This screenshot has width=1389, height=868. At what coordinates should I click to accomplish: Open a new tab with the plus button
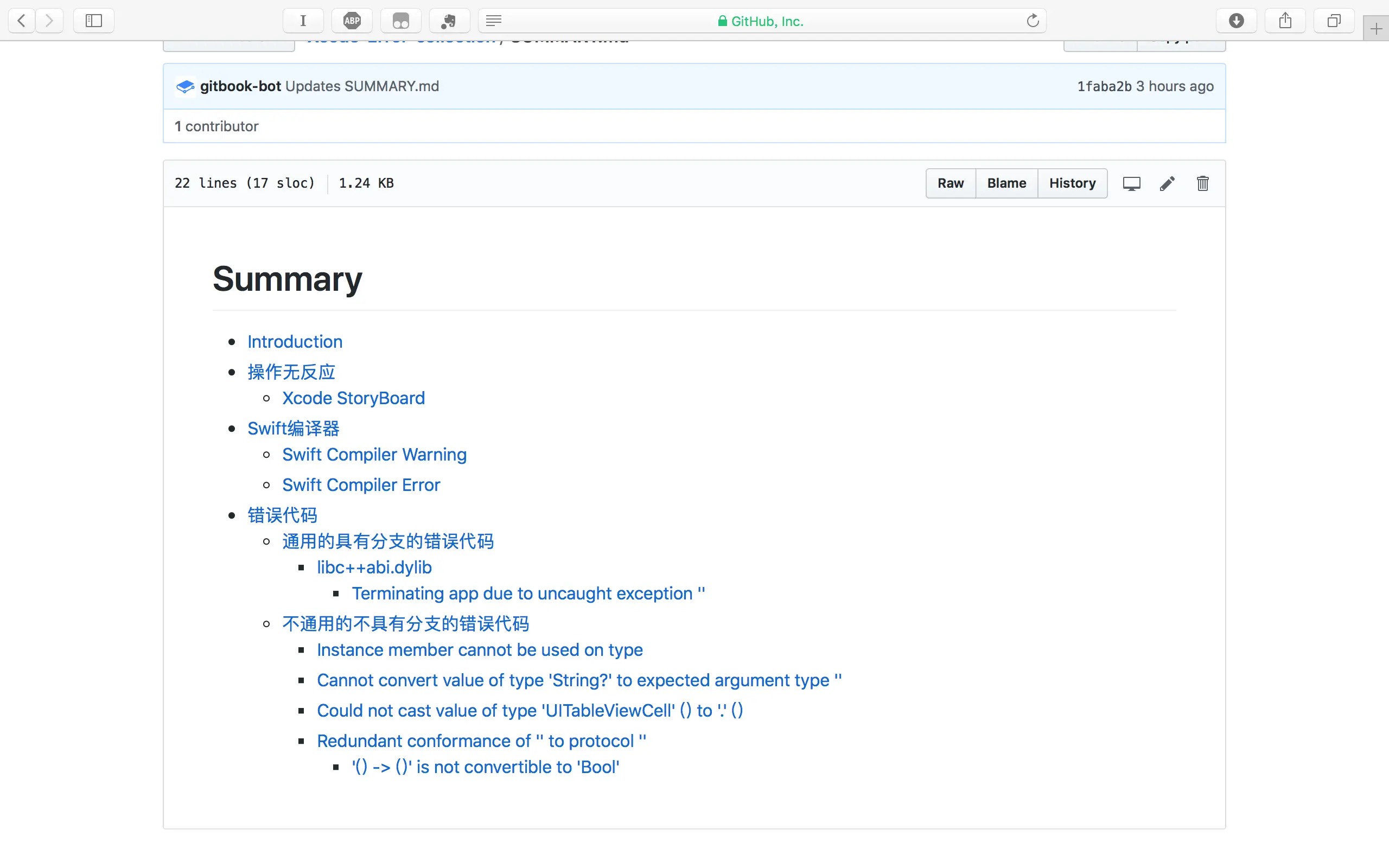1376,28
